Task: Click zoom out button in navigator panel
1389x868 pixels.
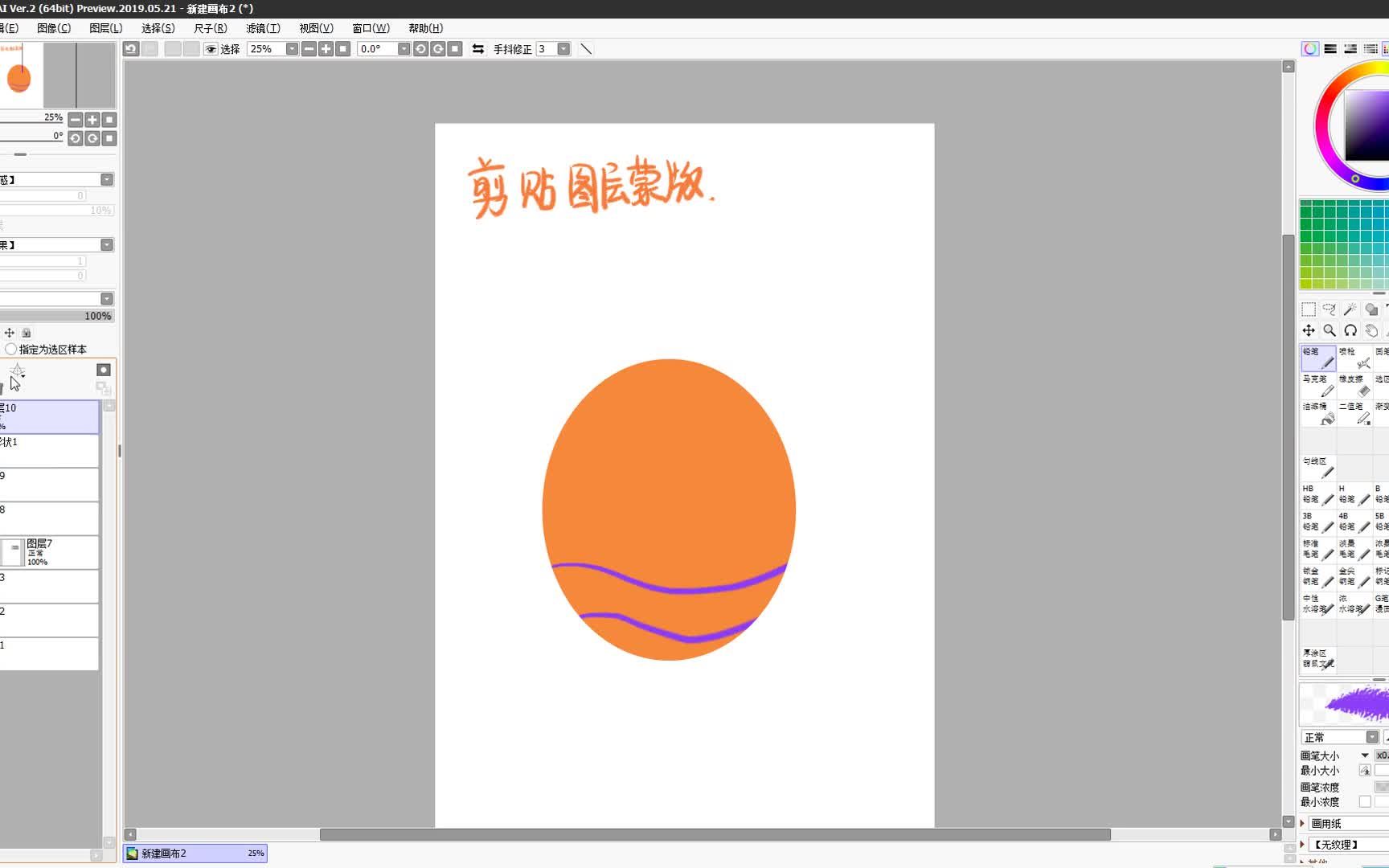Action: click(x=76, y=120)
